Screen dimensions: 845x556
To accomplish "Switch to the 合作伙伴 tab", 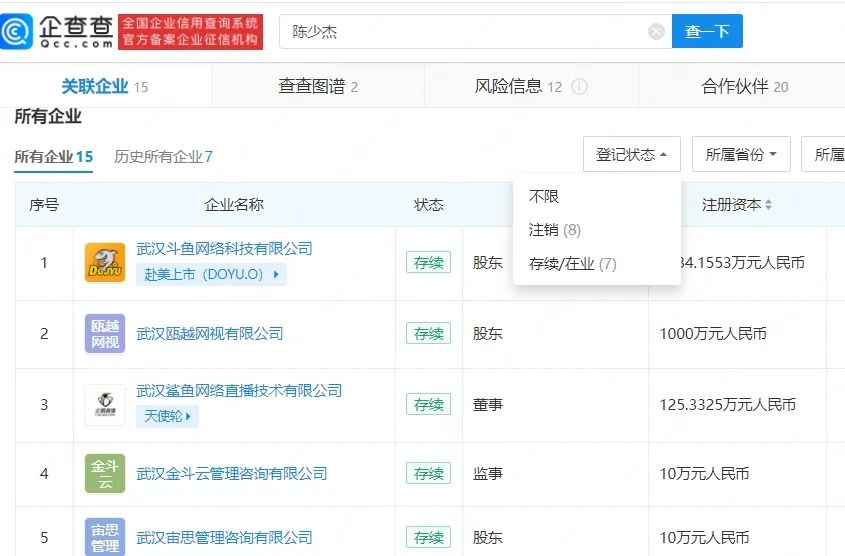I will 744,86.
